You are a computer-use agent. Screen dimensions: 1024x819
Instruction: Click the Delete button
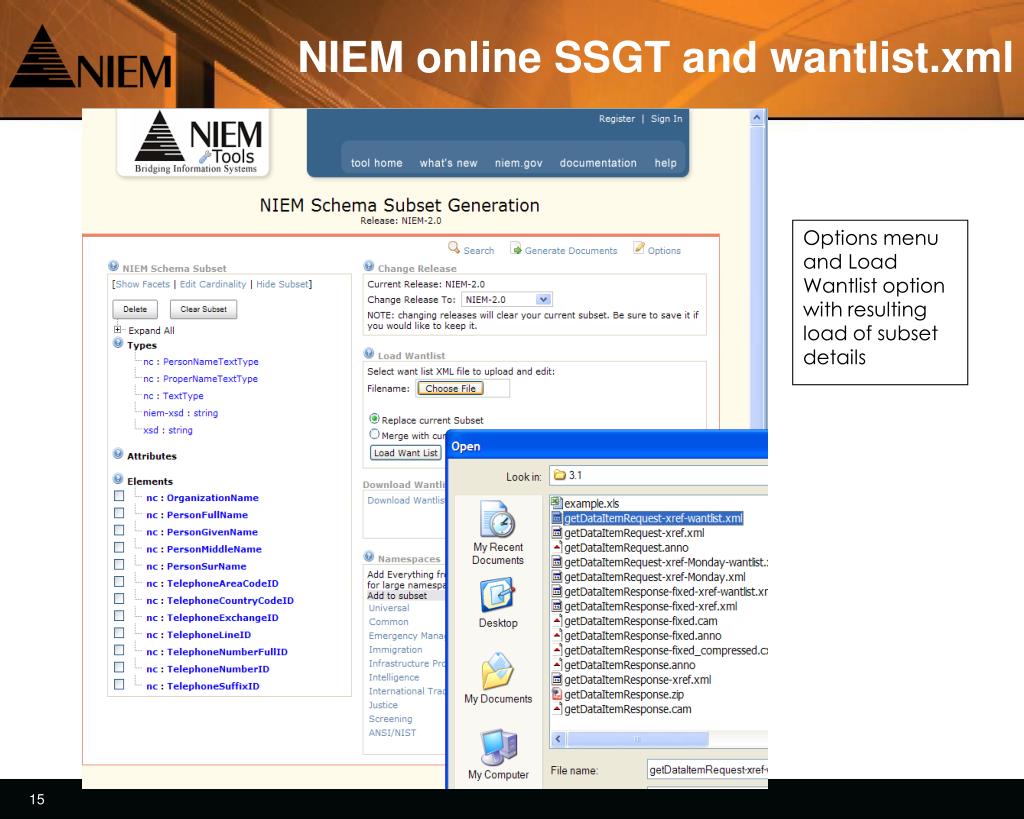(x=135, y=309)
